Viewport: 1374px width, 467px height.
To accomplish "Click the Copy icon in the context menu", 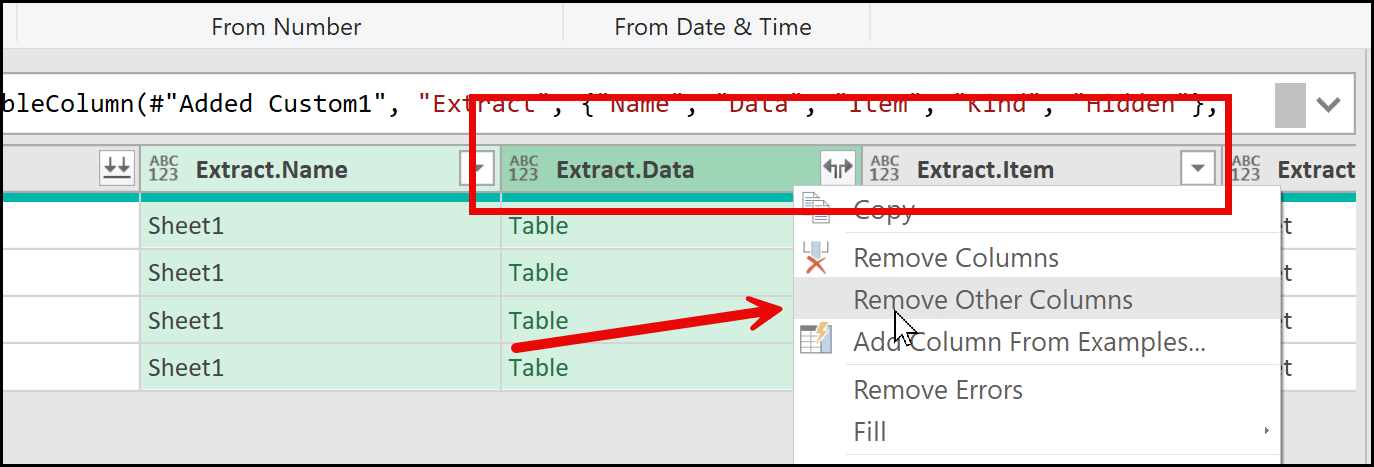I will (817, 209).
